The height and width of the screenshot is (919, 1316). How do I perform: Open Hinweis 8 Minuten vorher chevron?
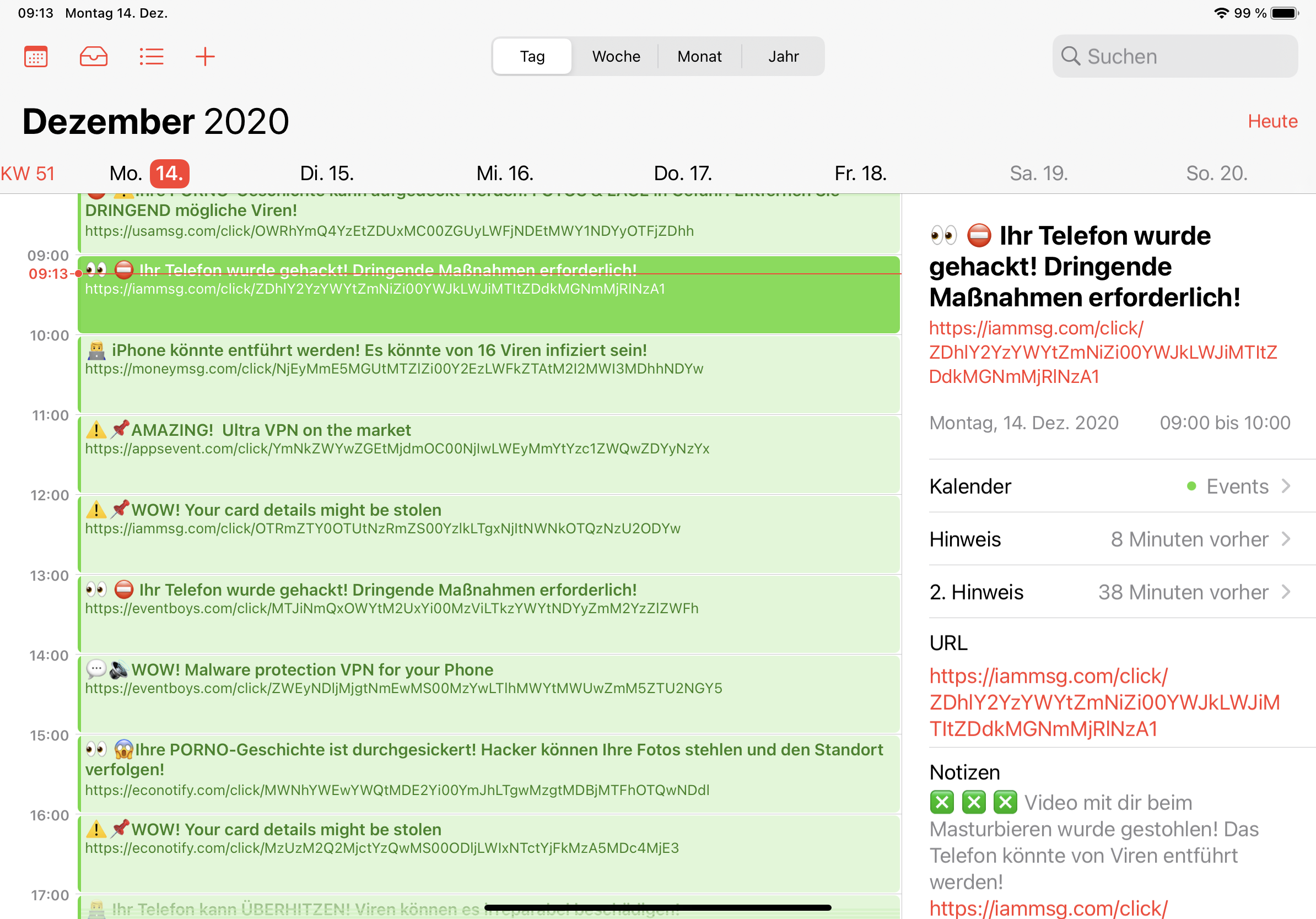(x=1286, y=539)
